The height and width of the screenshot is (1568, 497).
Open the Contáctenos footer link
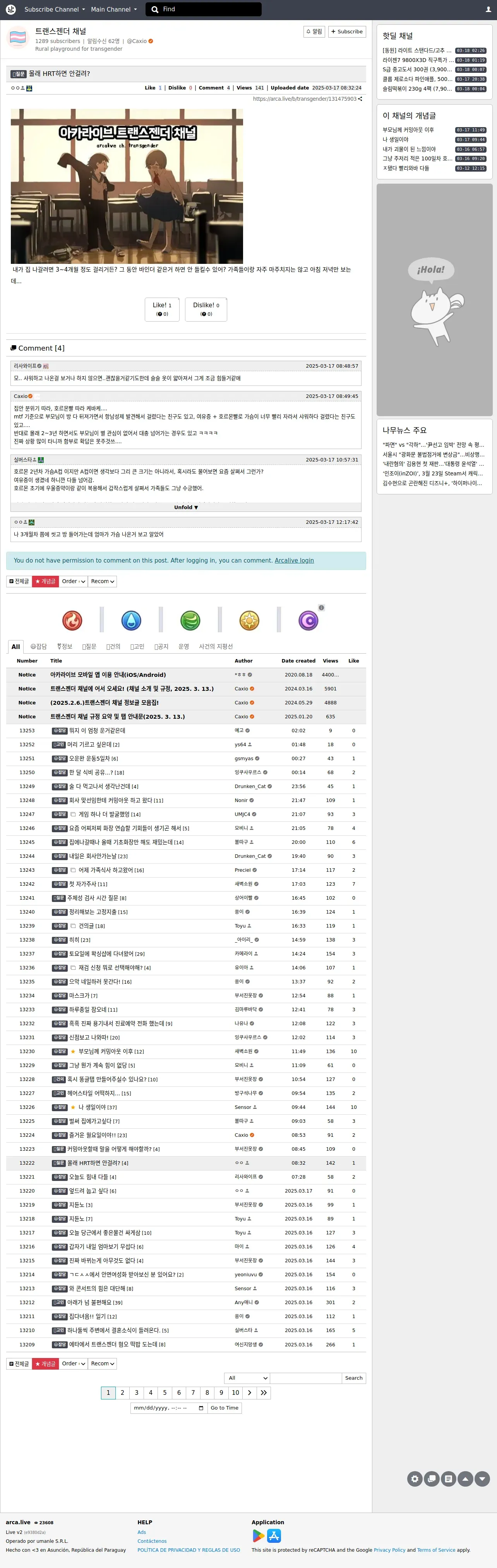[152, 1541]
